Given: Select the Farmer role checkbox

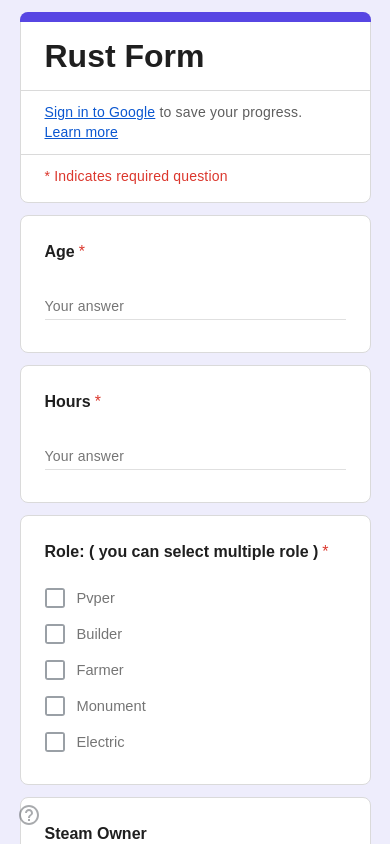Looking at the screenshot, I should coord(55,670).
